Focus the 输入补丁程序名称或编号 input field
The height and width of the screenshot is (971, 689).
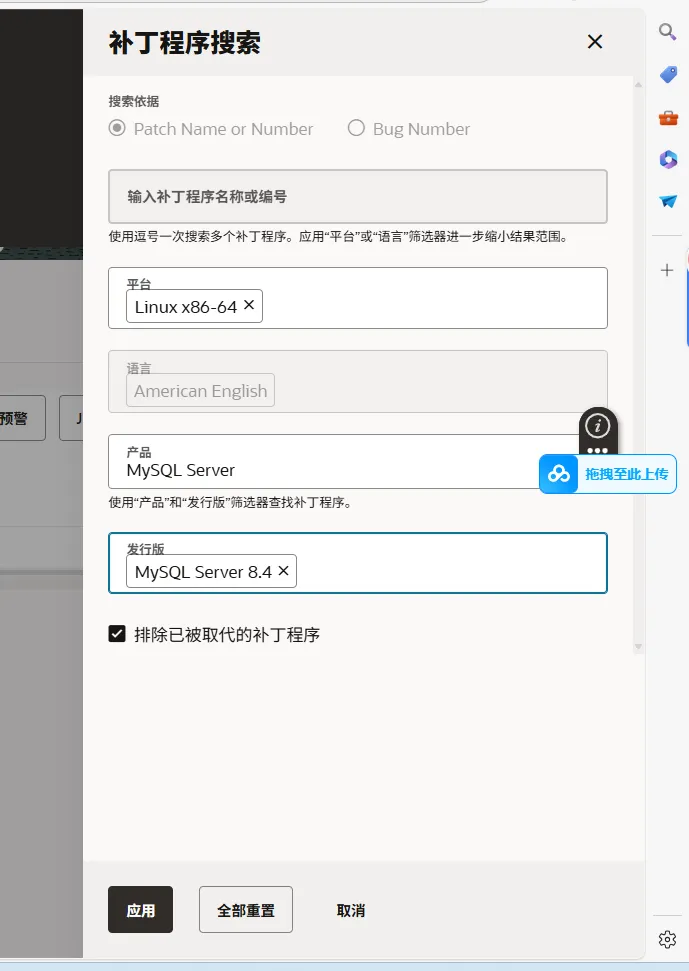(x=358, y=196)
